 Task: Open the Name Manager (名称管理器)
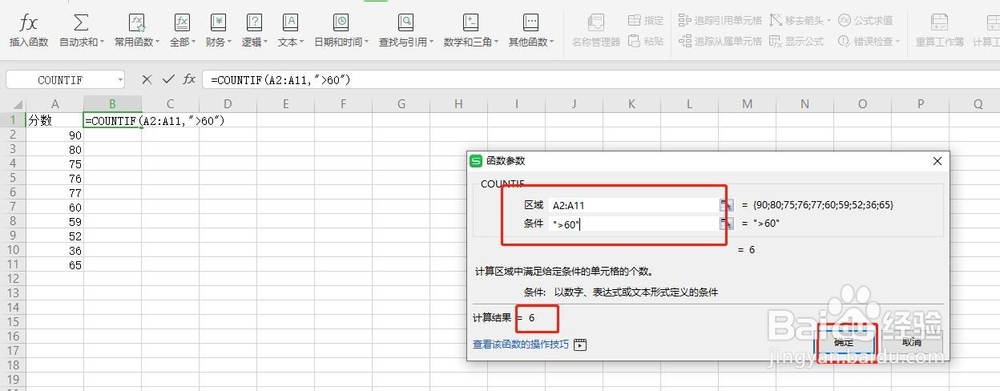tap(596, 31)
